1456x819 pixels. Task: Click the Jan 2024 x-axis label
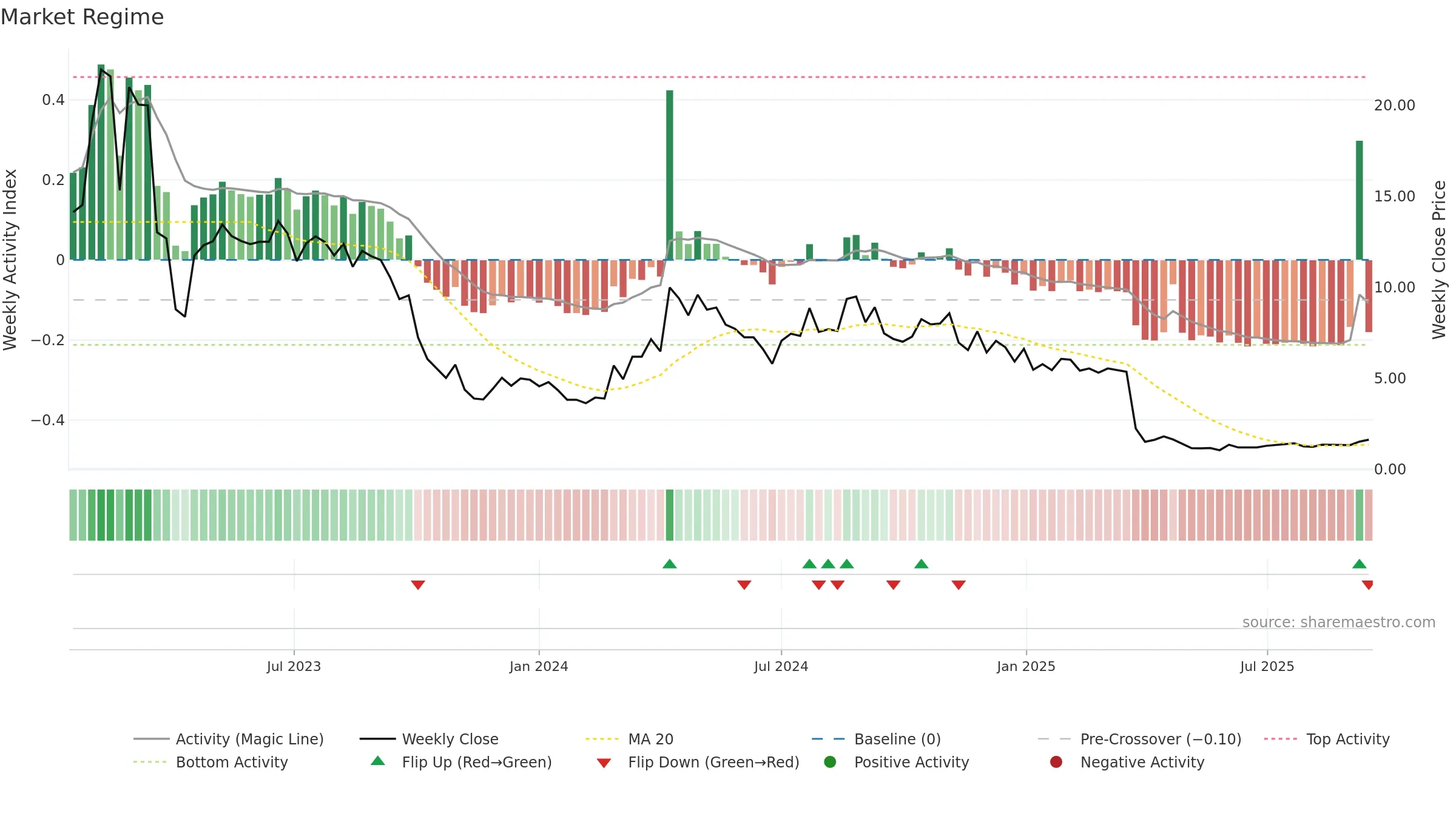coord(539,666)
